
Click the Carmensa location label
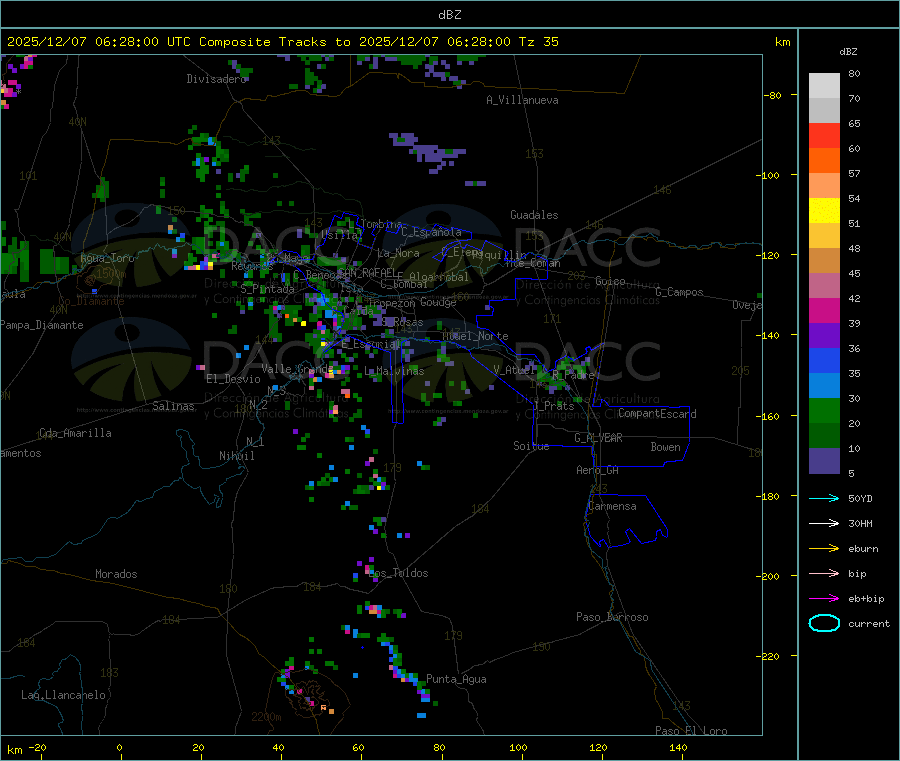[612, 506]
